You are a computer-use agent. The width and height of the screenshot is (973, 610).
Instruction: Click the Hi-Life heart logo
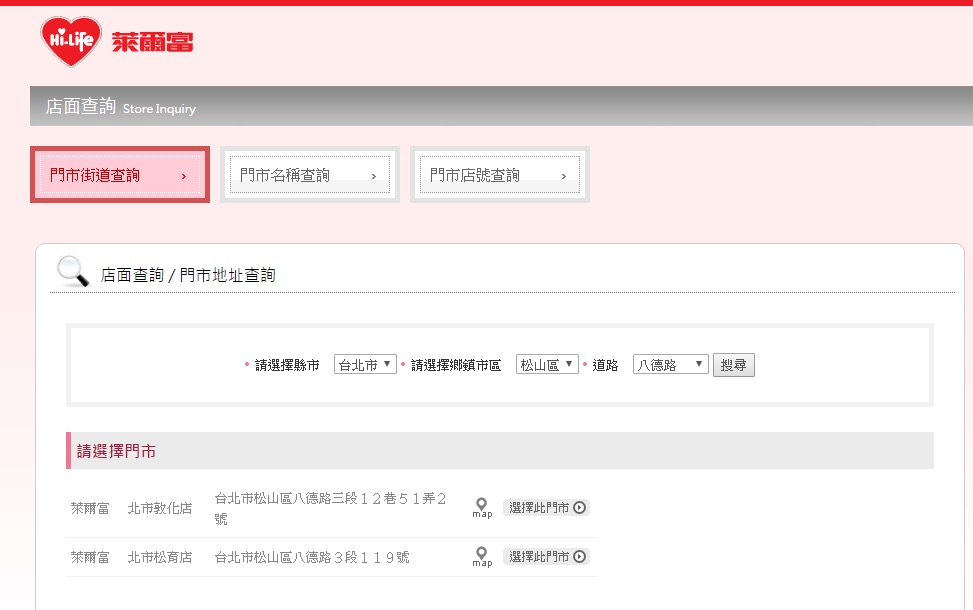(70, 42)
